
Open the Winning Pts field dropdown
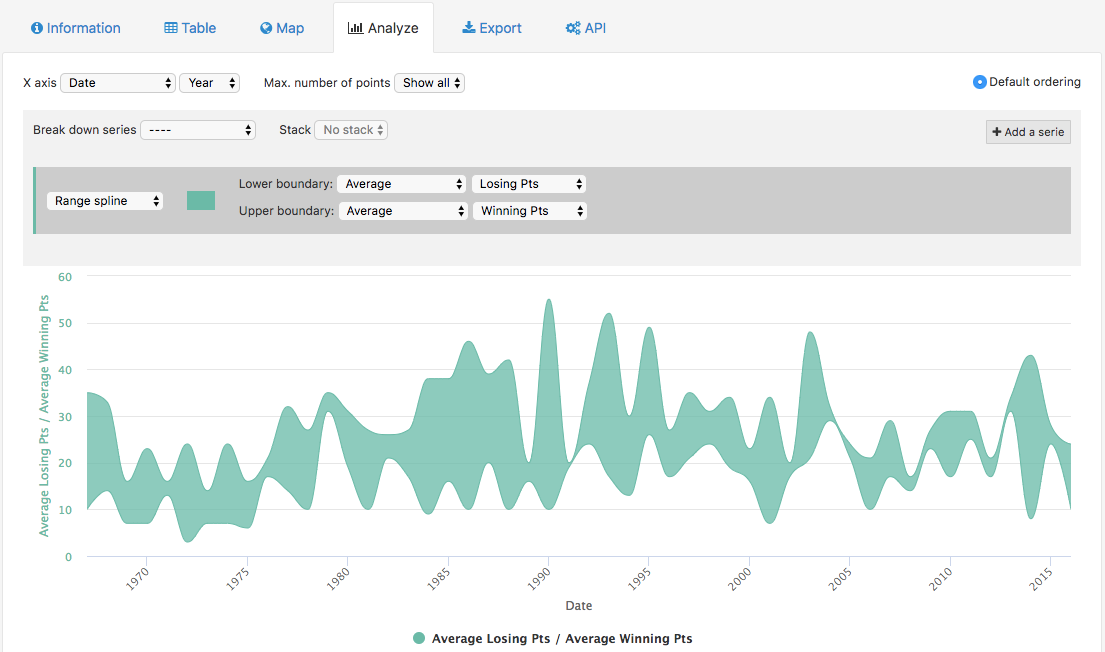(529, 211)
